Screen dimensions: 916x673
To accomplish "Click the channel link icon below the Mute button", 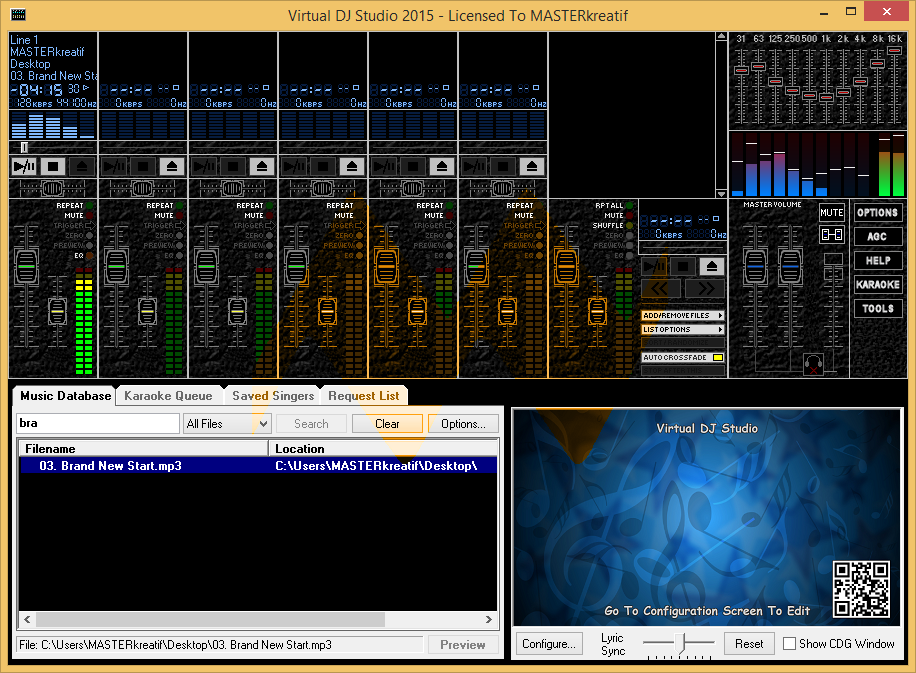I will (831, 235).
